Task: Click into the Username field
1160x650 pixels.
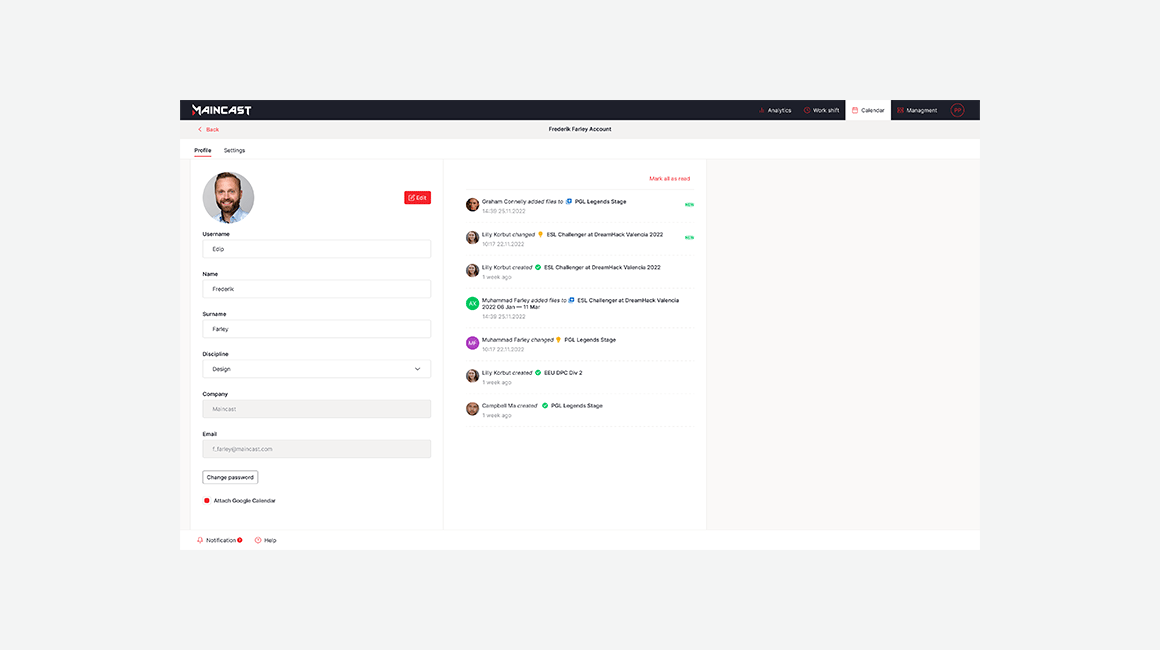Action: point(316,249)
